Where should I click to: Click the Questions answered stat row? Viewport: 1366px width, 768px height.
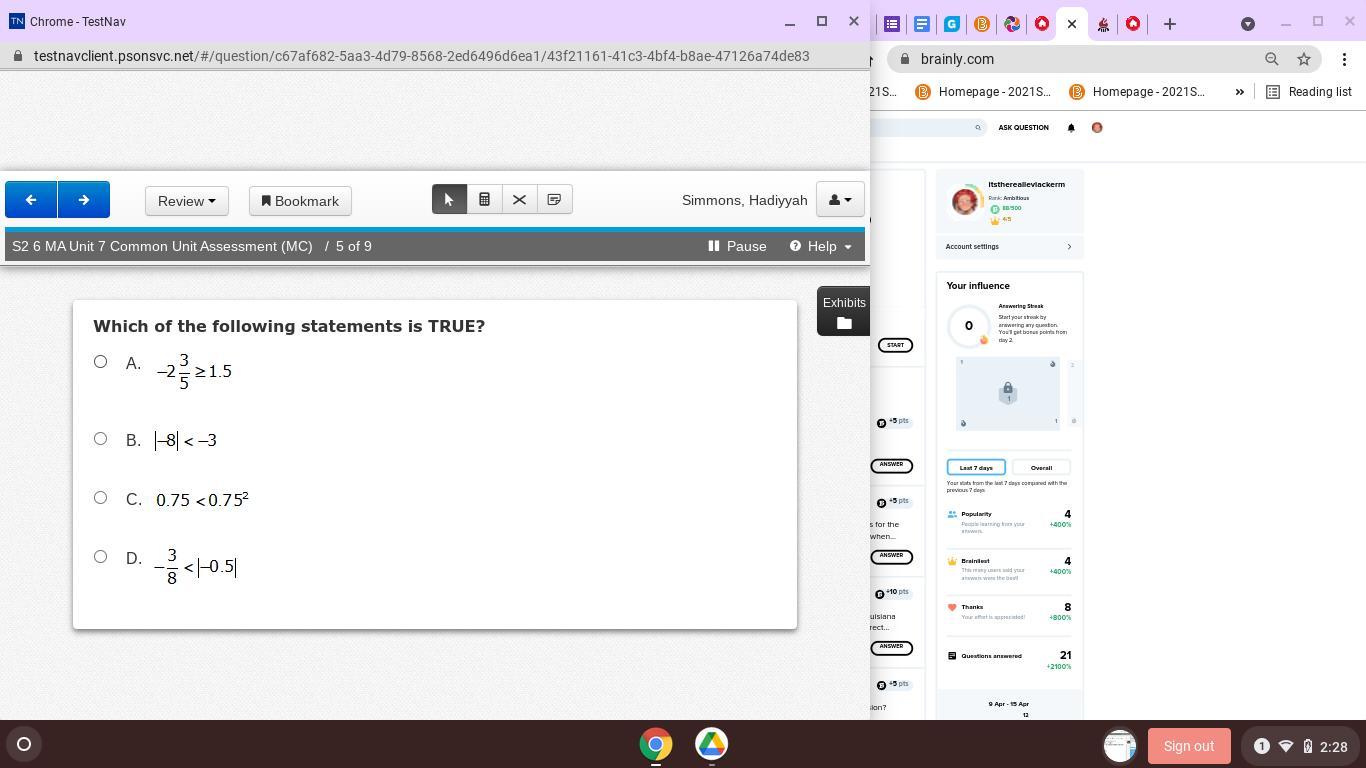1009,659
